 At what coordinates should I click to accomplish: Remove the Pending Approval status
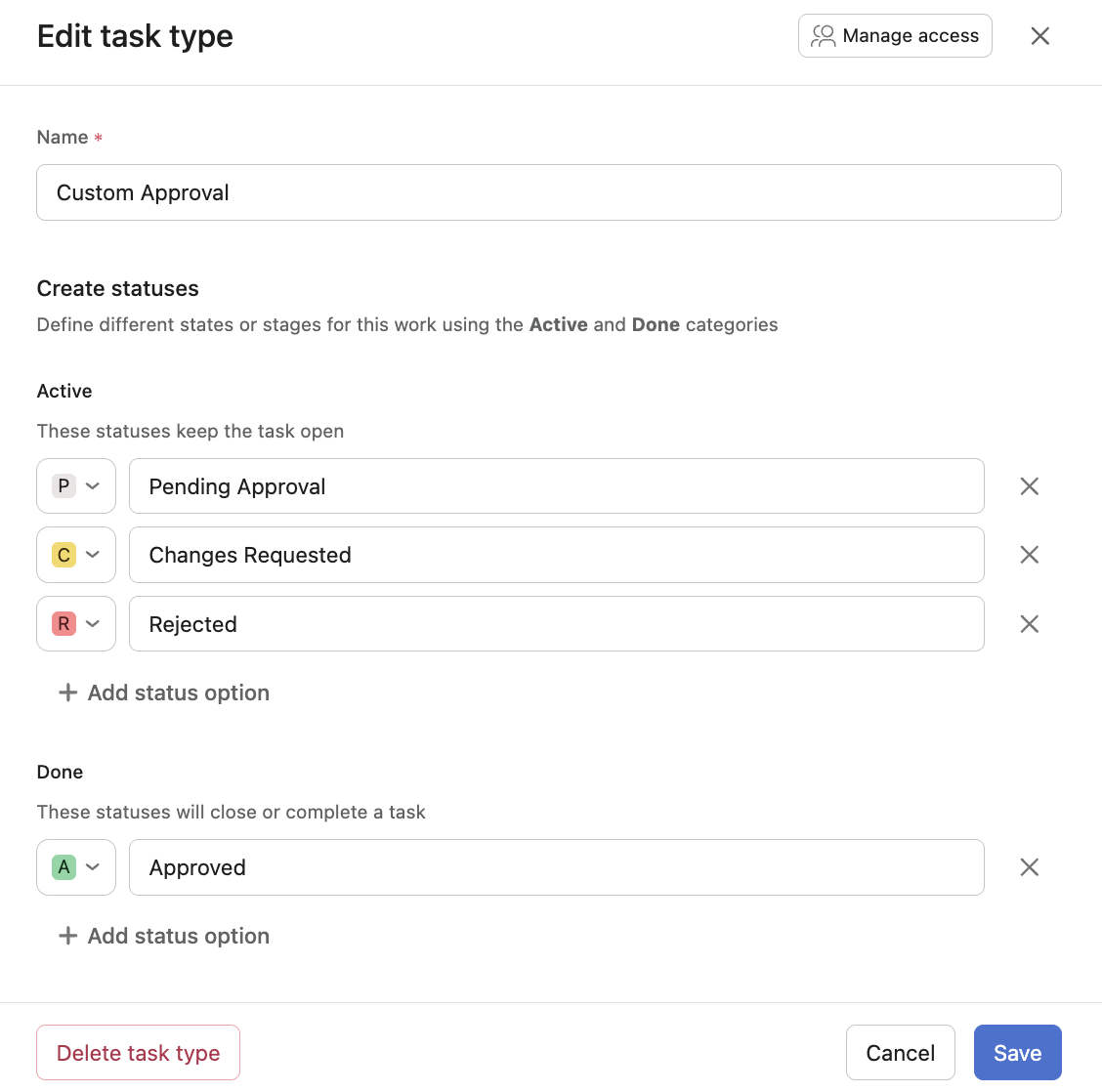1029,486
